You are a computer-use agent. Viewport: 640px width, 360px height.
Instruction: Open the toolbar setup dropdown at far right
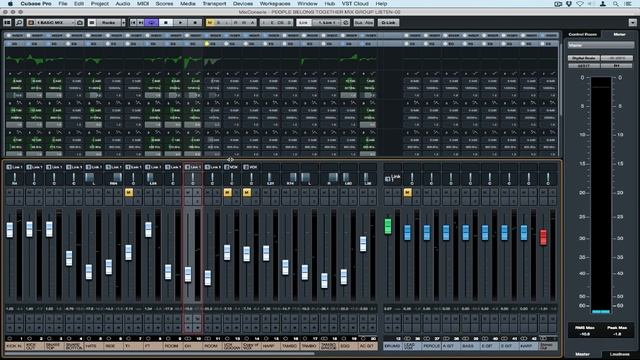tap(633, 22)
